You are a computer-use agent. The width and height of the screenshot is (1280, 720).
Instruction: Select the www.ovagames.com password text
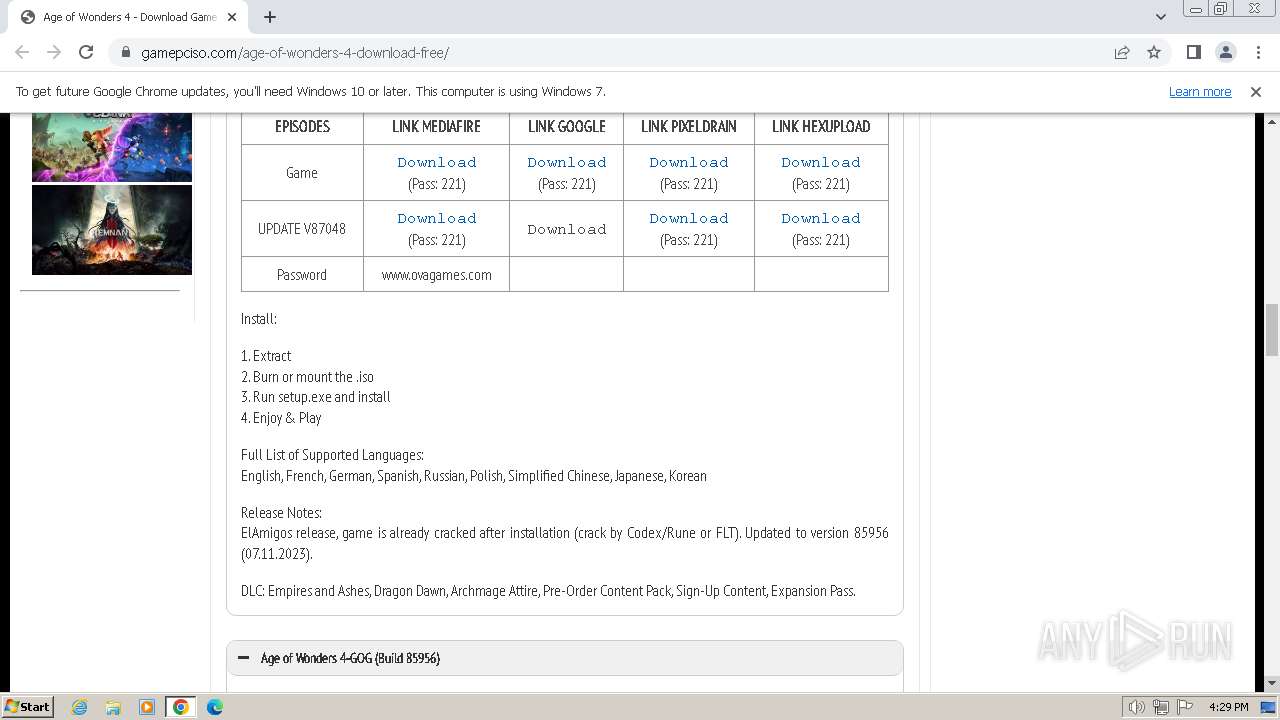437,274
